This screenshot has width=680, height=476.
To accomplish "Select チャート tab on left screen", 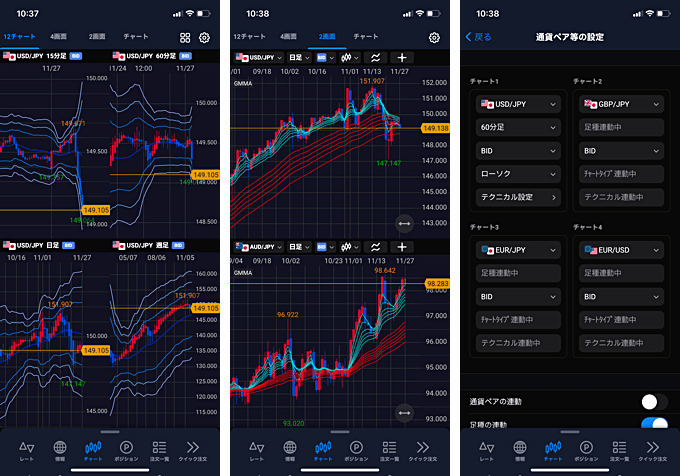I will (x=136, y=36).
